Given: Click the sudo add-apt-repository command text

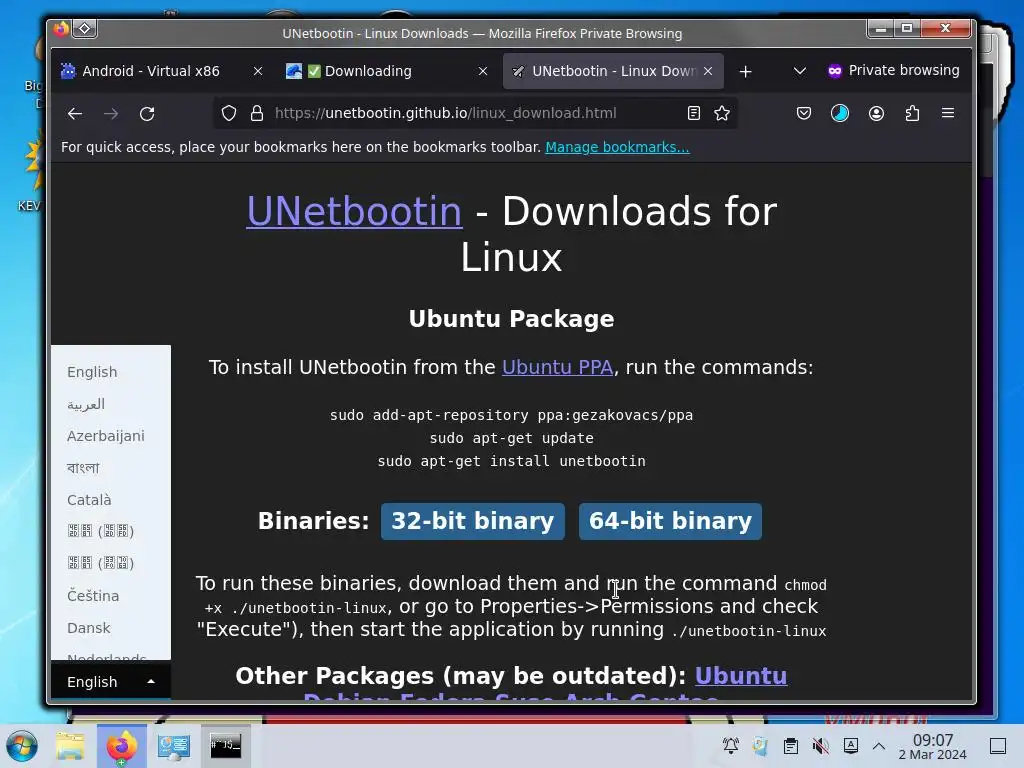Looking at the screenshot, I should 511,415.
